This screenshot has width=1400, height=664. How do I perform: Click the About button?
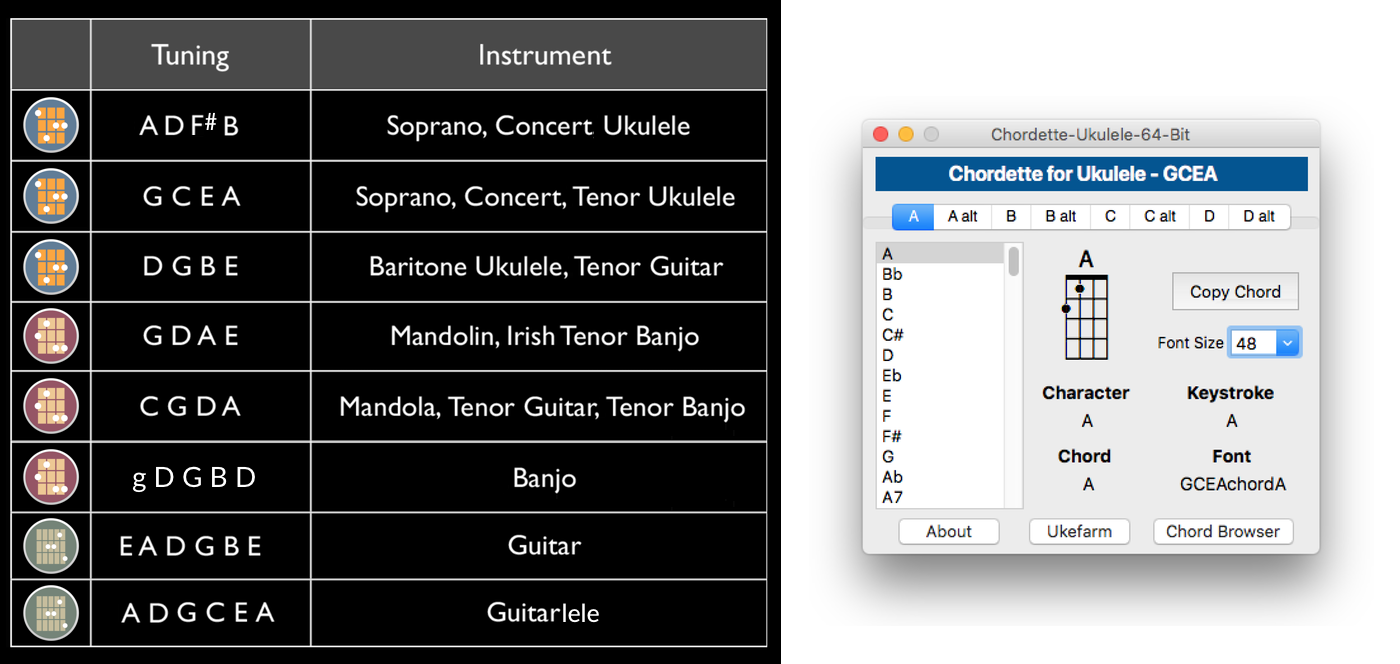coord(949,532)
